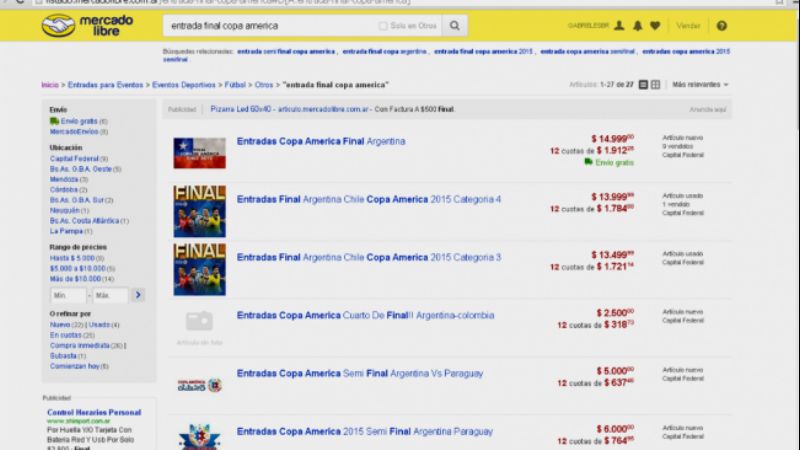Check the 'Solo en Otros' checkbox
800x450 pixels.
point(384,26)
